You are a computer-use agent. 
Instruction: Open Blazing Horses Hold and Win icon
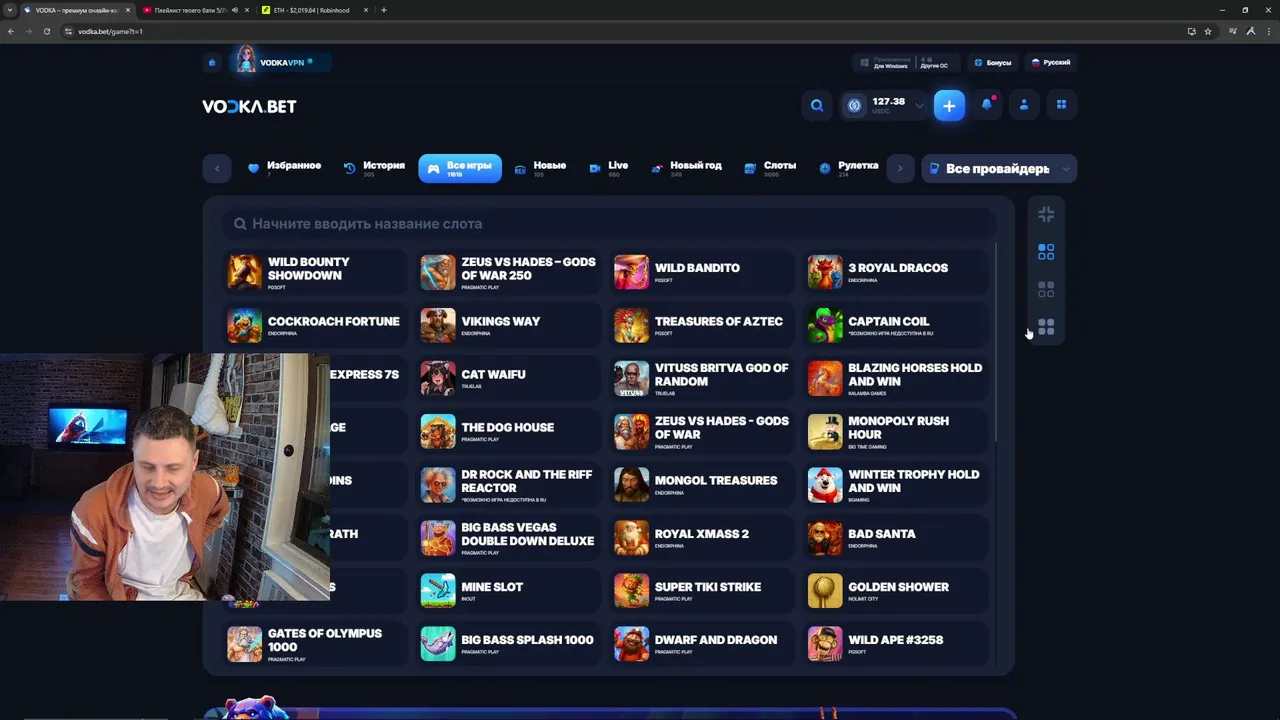click(x=825, y=378)
